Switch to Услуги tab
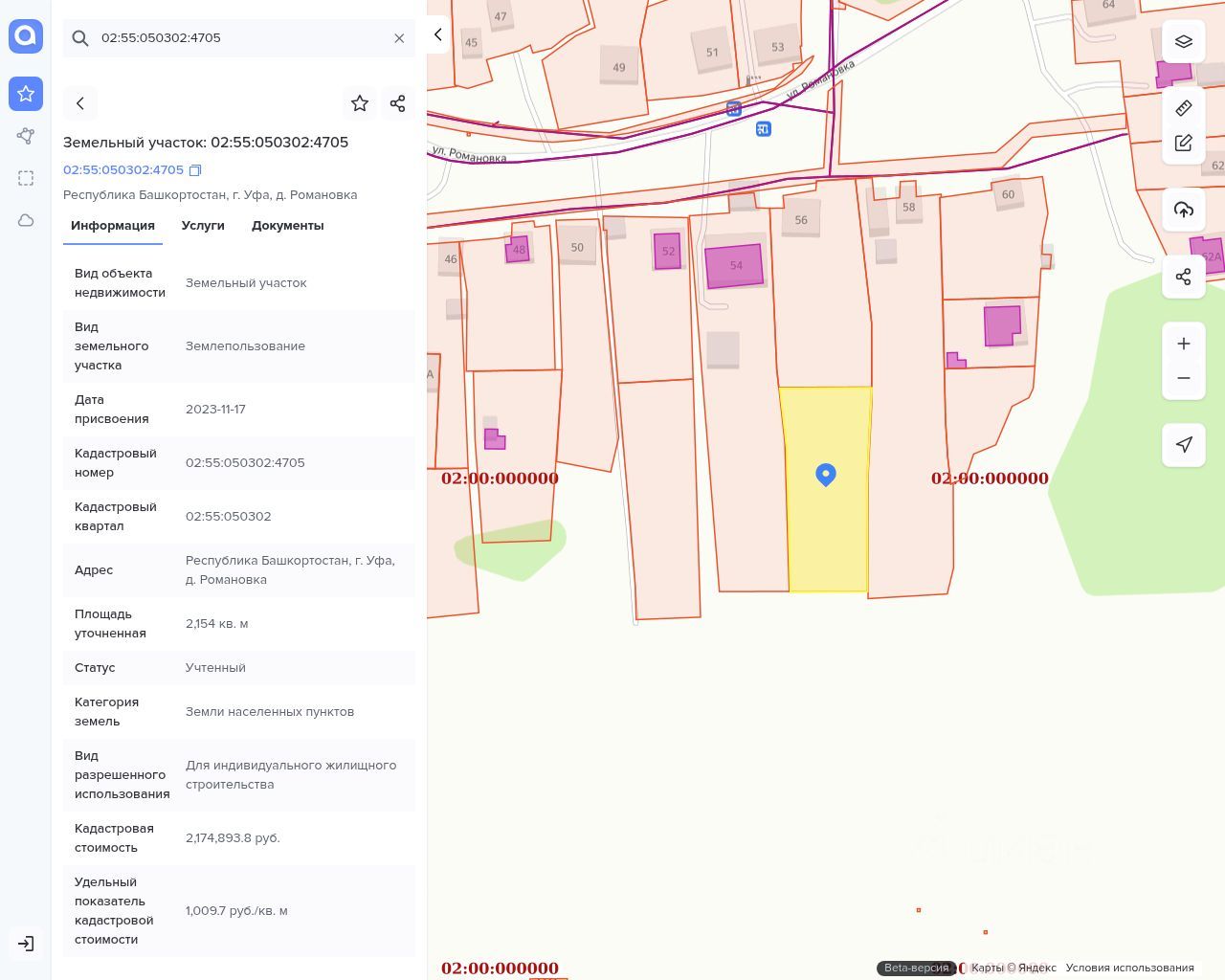 (203, 226)
